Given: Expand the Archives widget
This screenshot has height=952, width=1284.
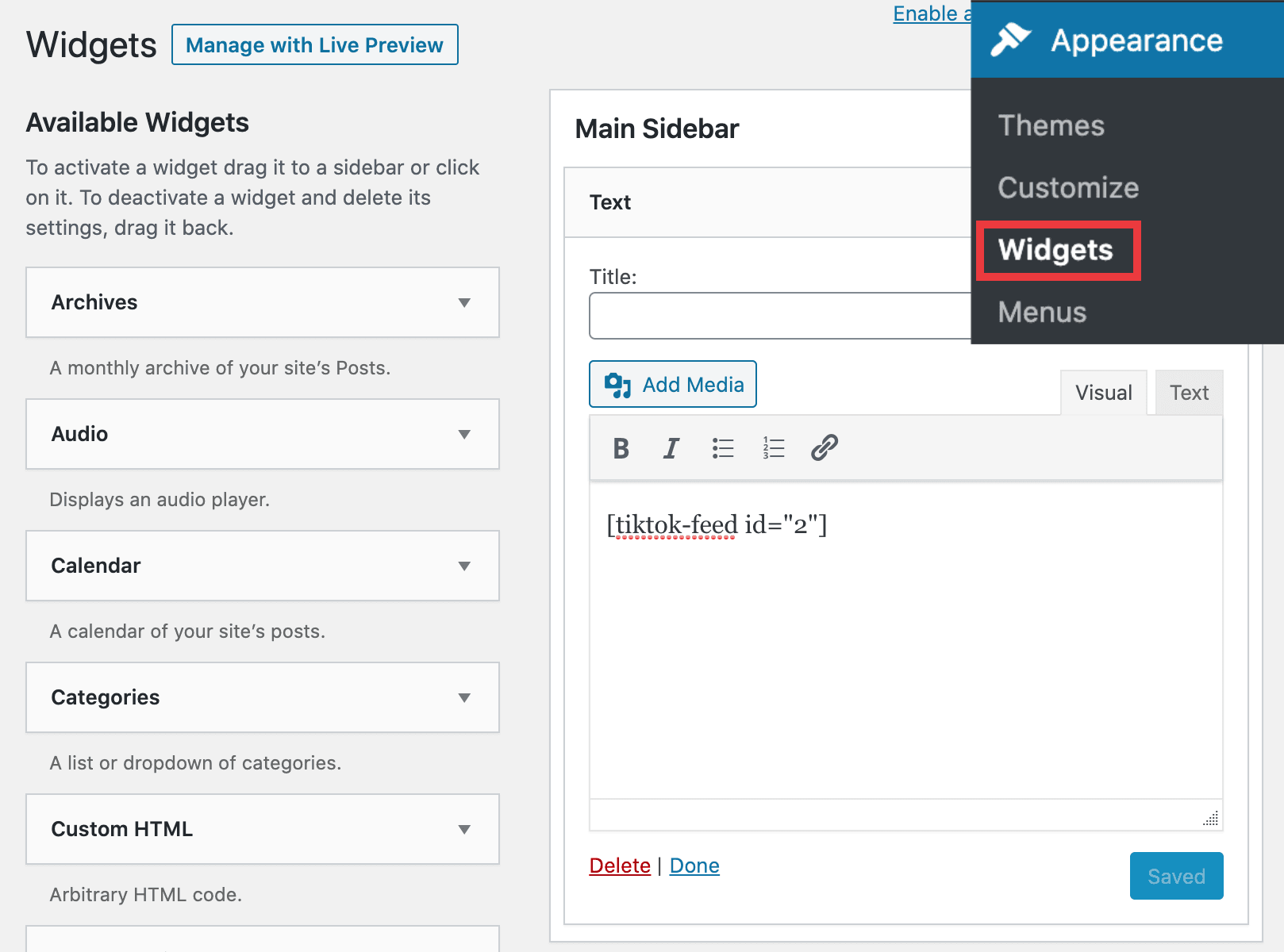Looking at the screenshot, I should pos(464,302).
